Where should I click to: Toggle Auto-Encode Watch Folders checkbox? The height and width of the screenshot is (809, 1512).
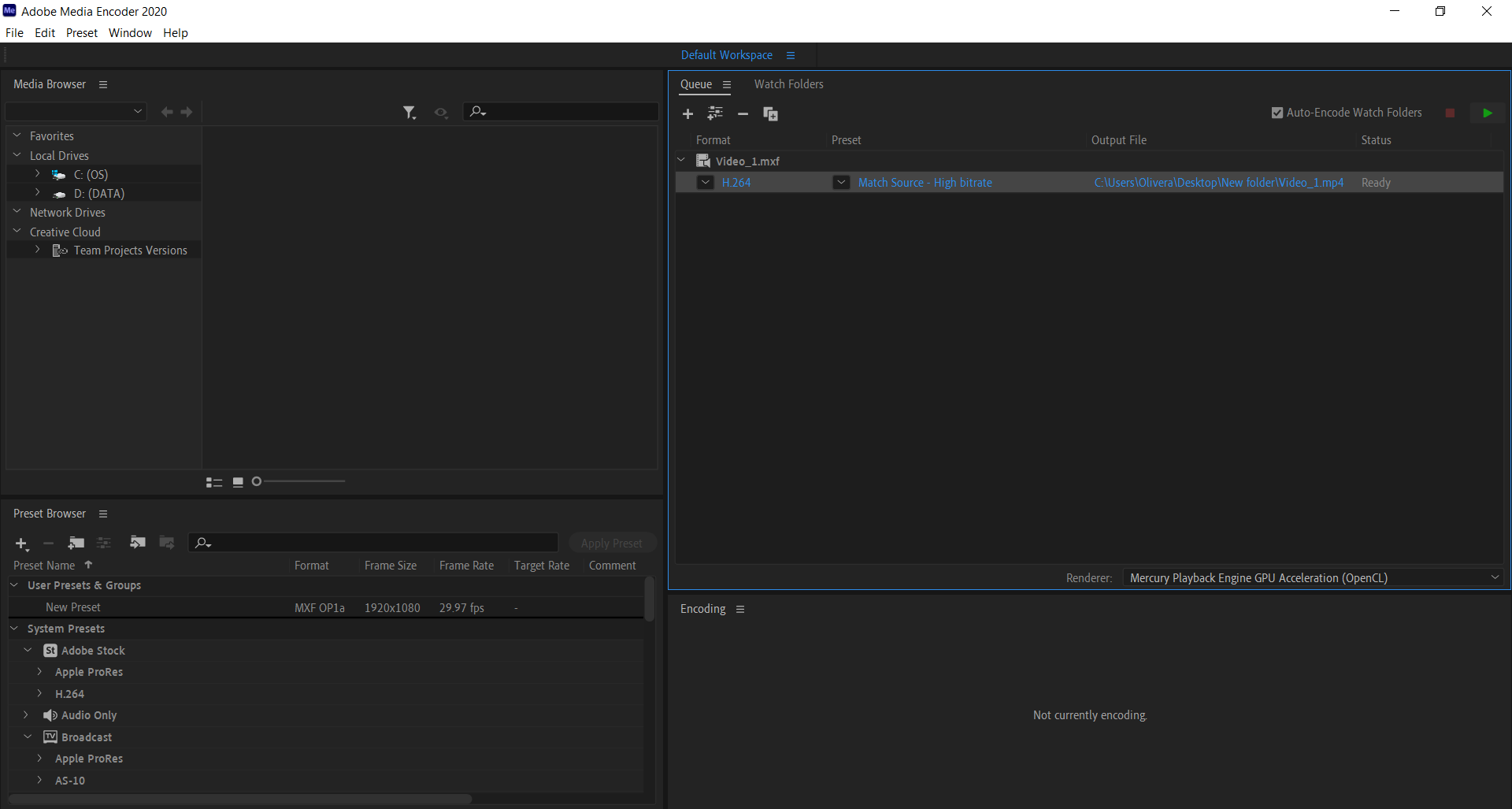coord(1277,113)
